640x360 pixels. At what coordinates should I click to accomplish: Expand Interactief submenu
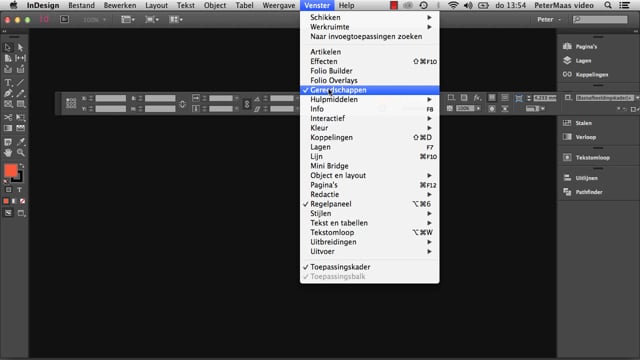(x=370, y=118)
